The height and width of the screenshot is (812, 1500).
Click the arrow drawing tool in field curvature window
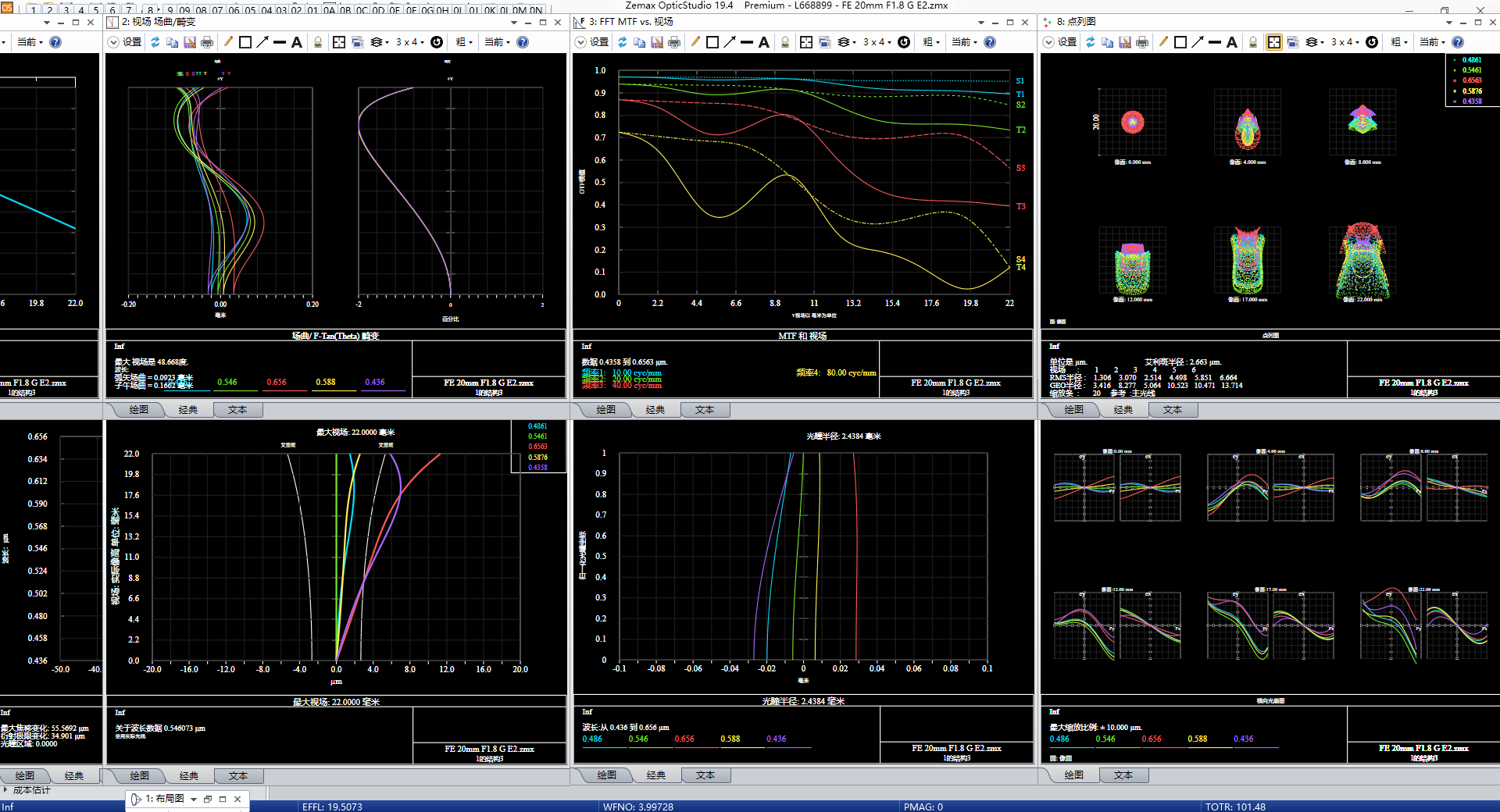[x=262, y=42]
